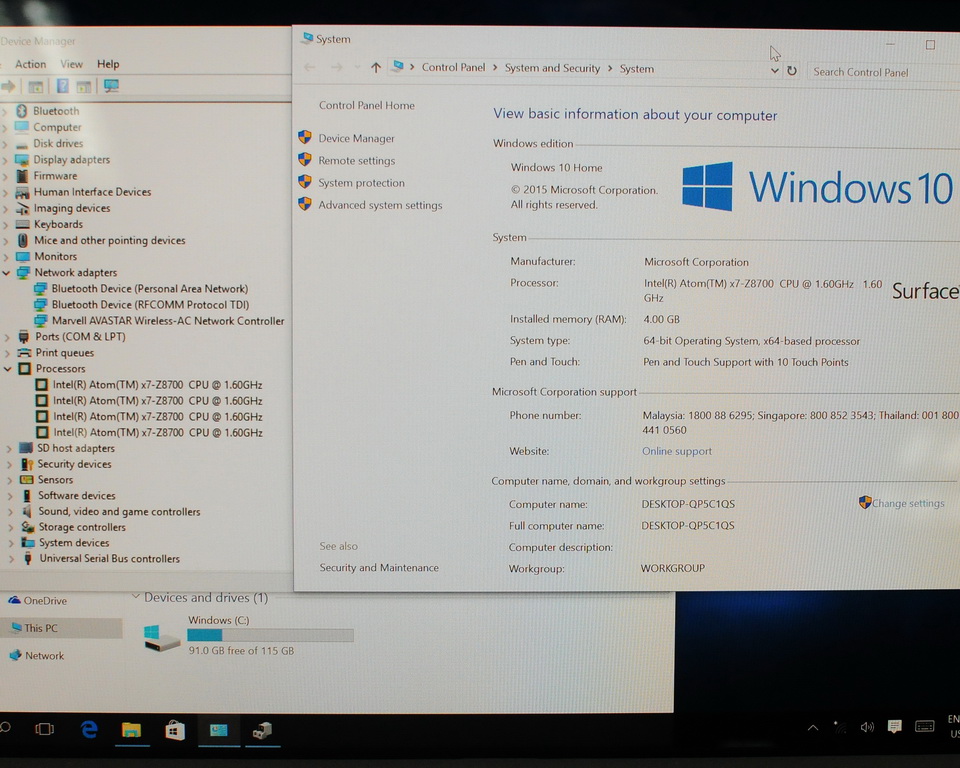Image resolution: width=960 pixels, height=768 pixels.
Task: Click the Keyboards category icon
Action: pyautogui.click(x=23, y=224)
